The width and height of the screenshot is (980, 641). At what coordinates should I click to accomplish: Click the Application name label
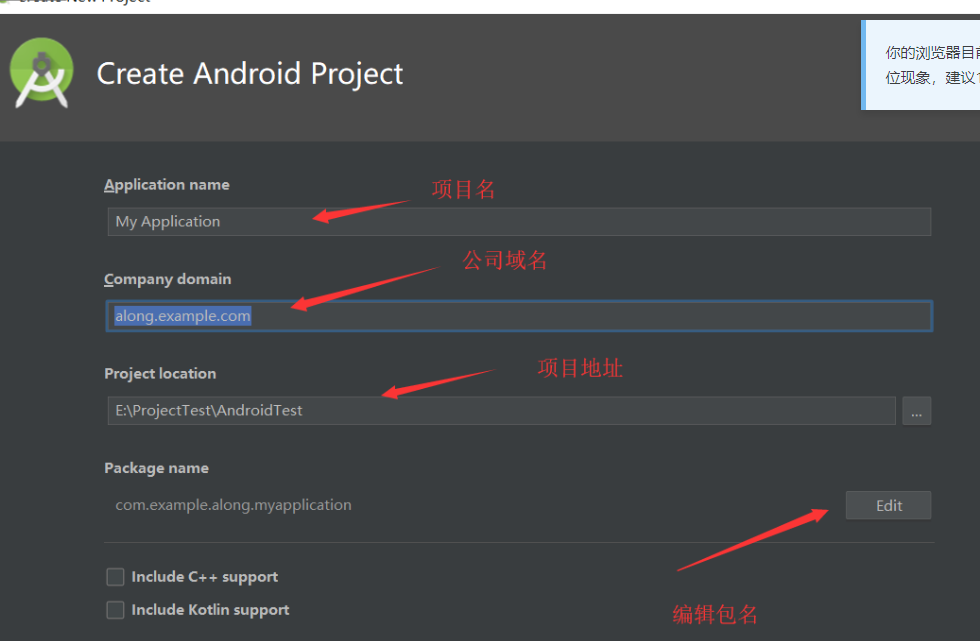point(167,185)
